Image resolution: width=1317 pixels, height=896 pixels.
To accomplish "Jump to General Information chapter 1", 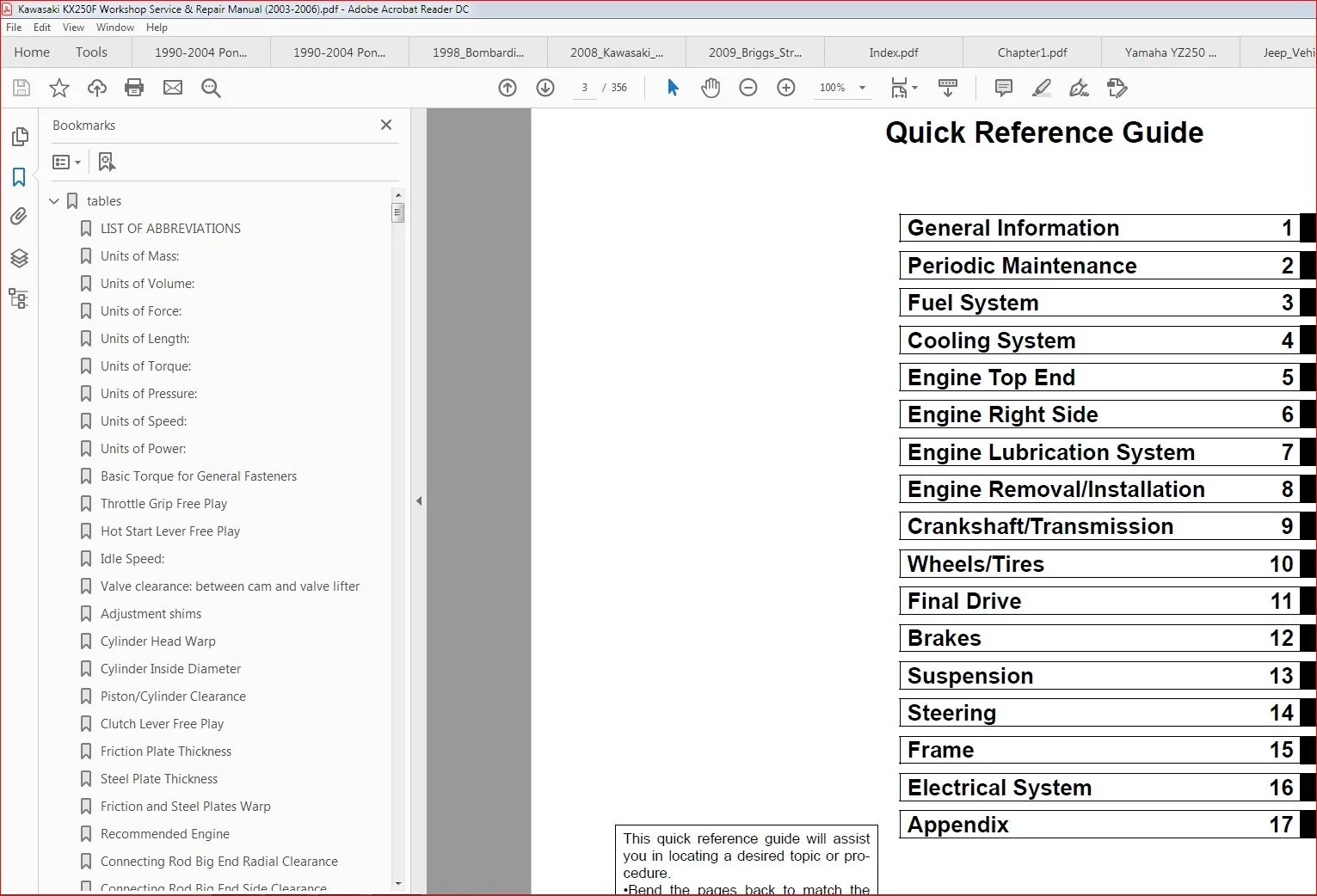I will (x=1099, y=228).
